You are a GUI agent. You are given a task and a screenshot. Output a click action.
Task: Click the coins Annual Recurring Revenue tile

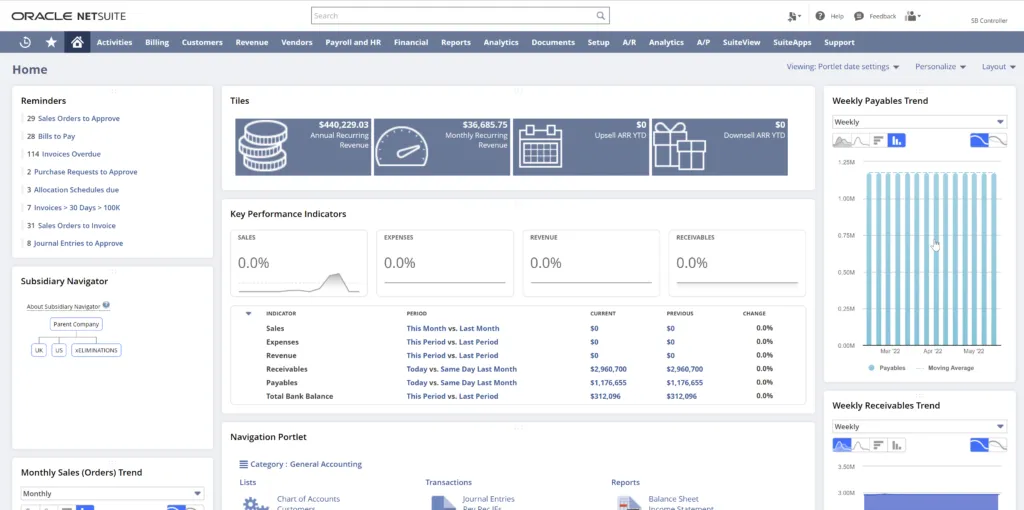click(303, 147)
